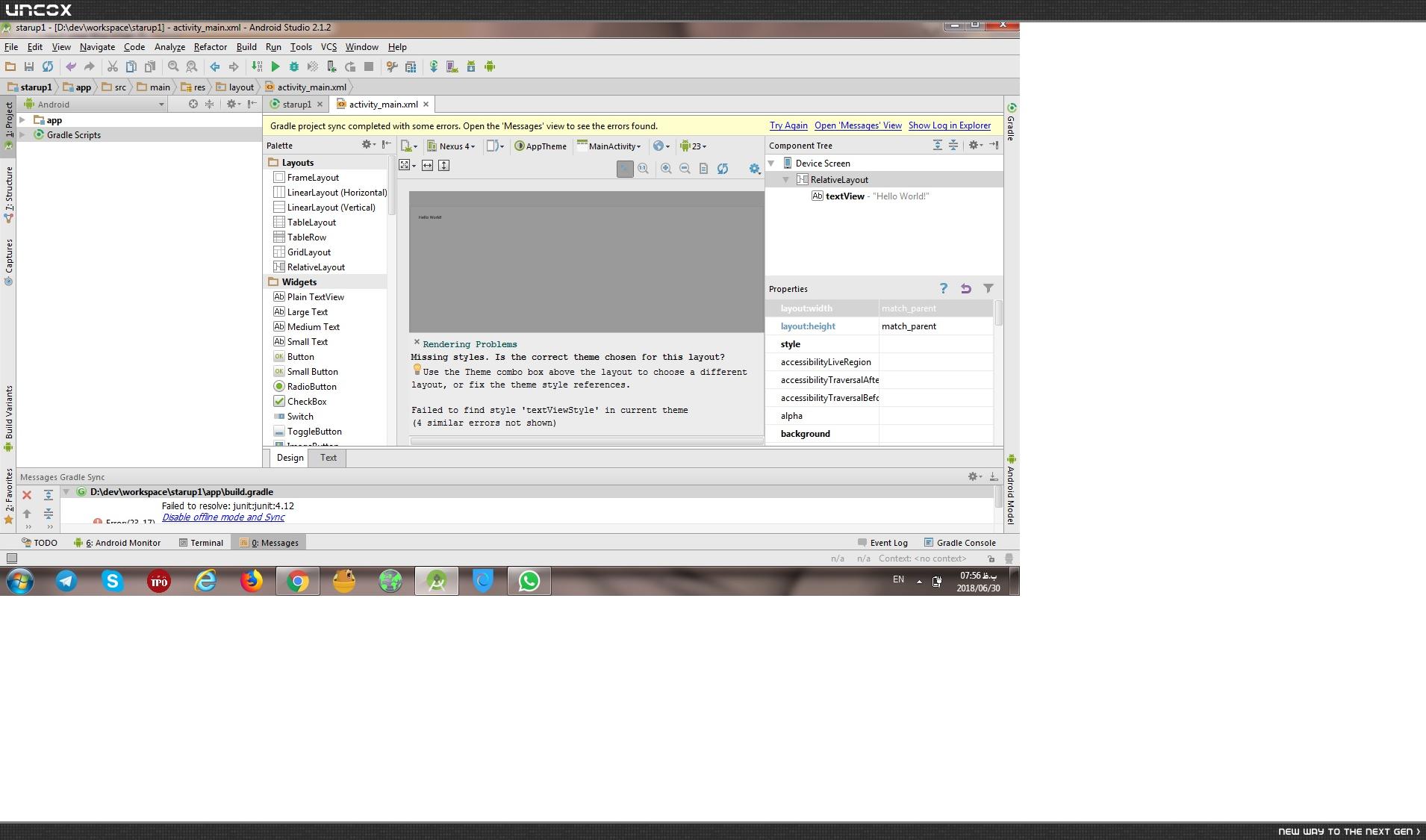Click Scroll from Source icon in Project panel

(193, 104)
